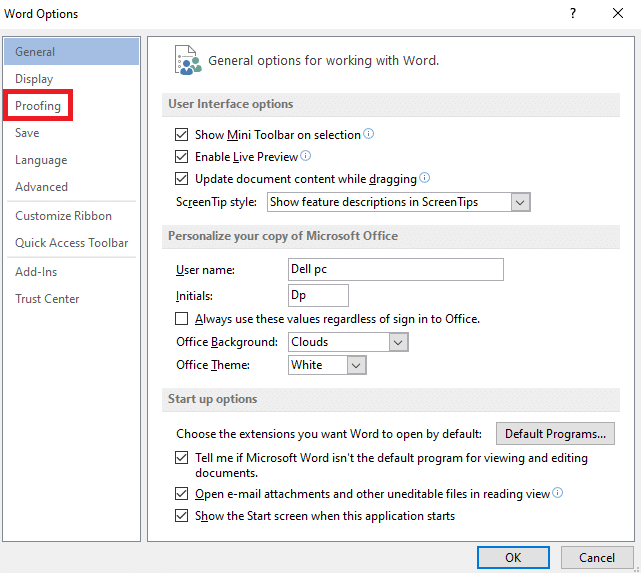Select the General category
Image resolution: width=641 pixels, height=573 pixels.
[x=72, y=52]
